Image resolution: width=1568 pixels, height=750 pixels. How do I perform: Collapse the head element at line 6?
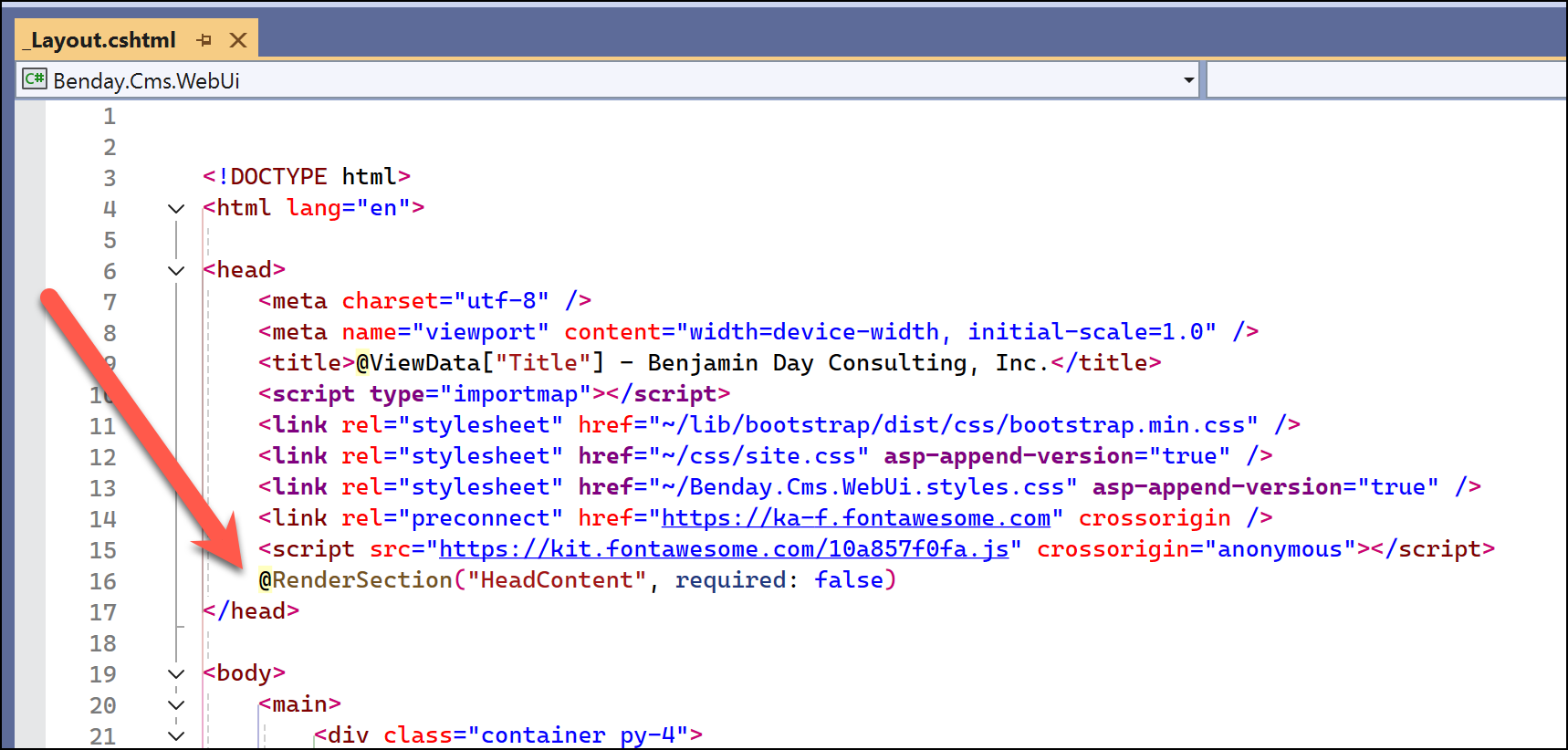coord(176,271)
